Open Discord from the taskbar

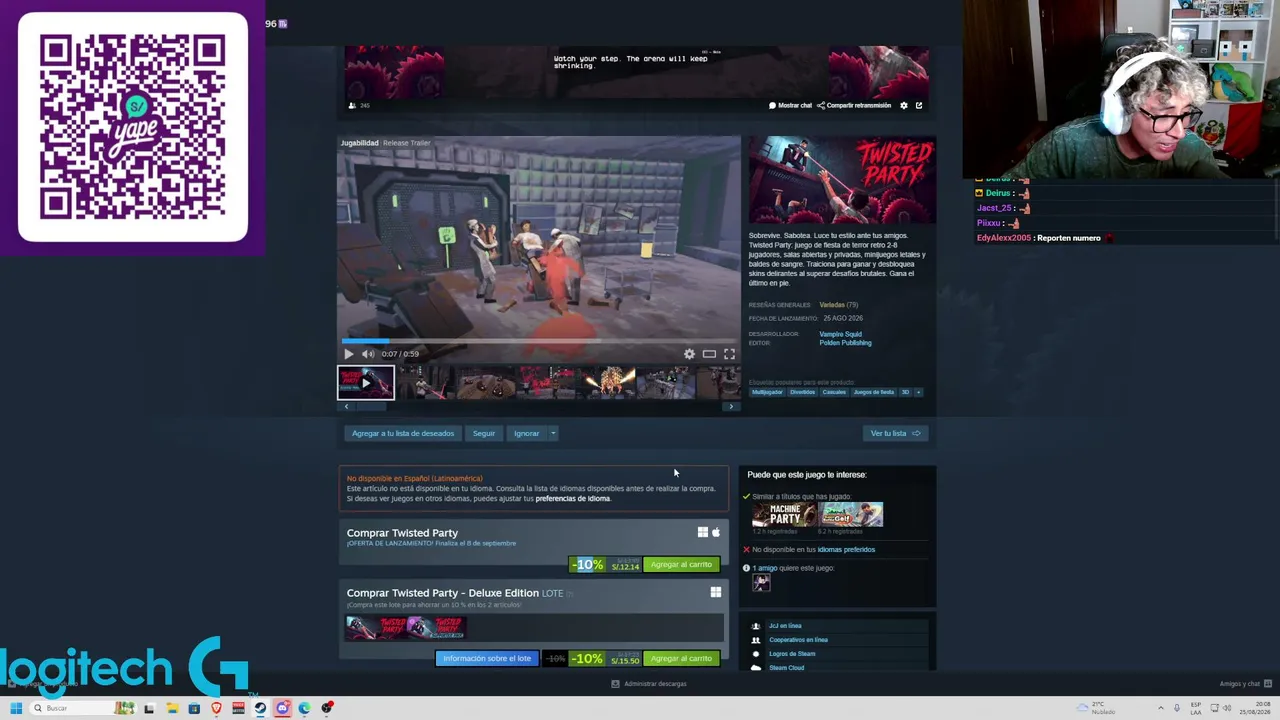pos(282,708)
